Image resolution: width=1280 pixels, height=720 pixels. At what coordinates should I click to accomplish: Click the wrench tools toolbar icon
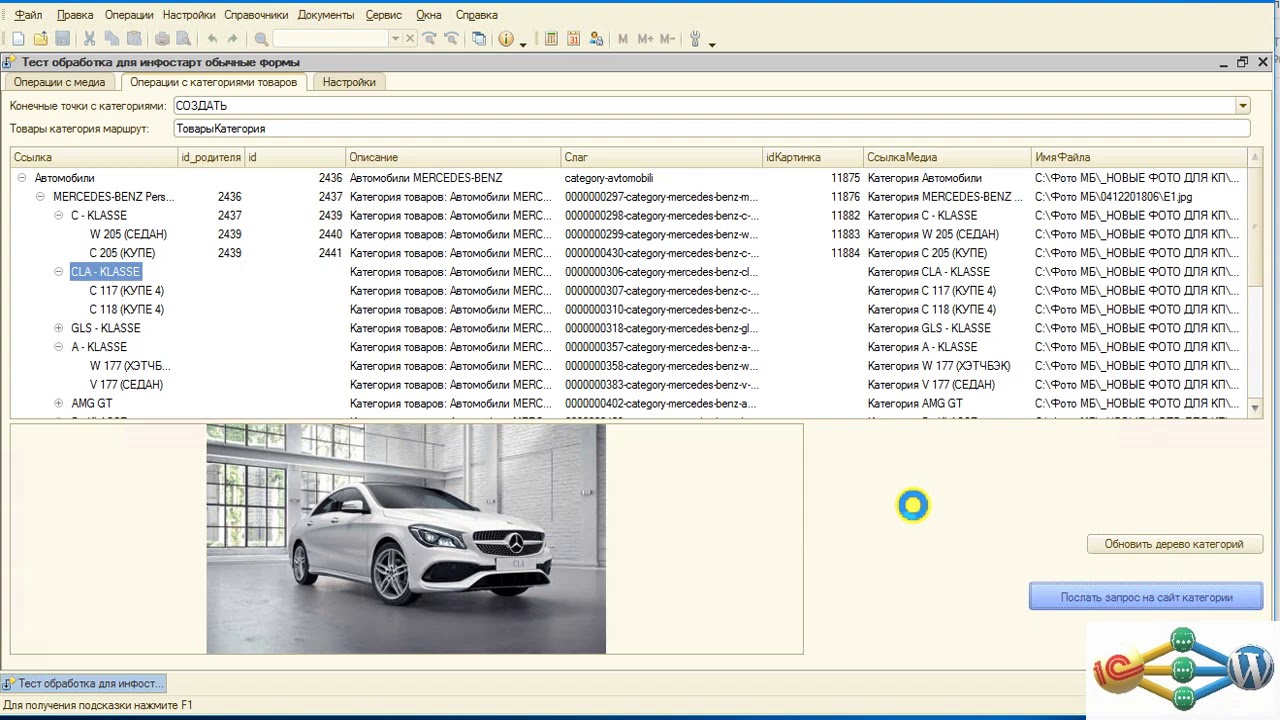pos(696,39)
